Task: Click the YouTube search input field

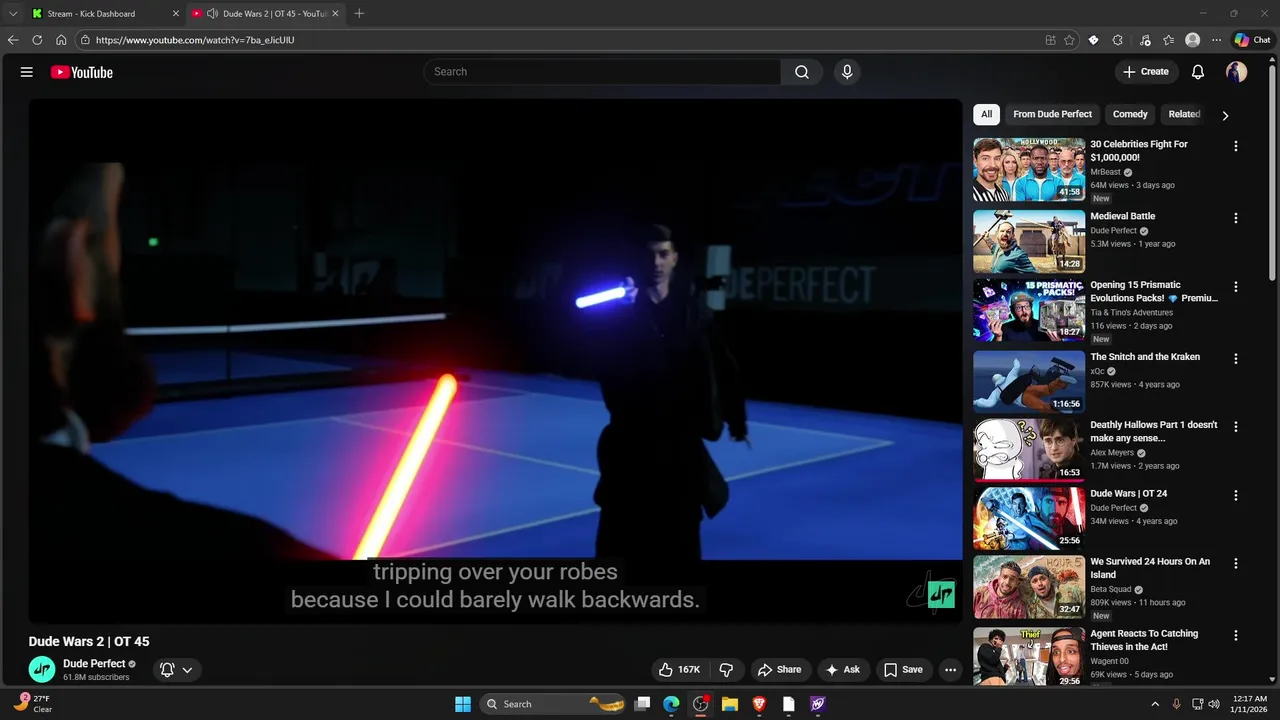Action: 602,72
